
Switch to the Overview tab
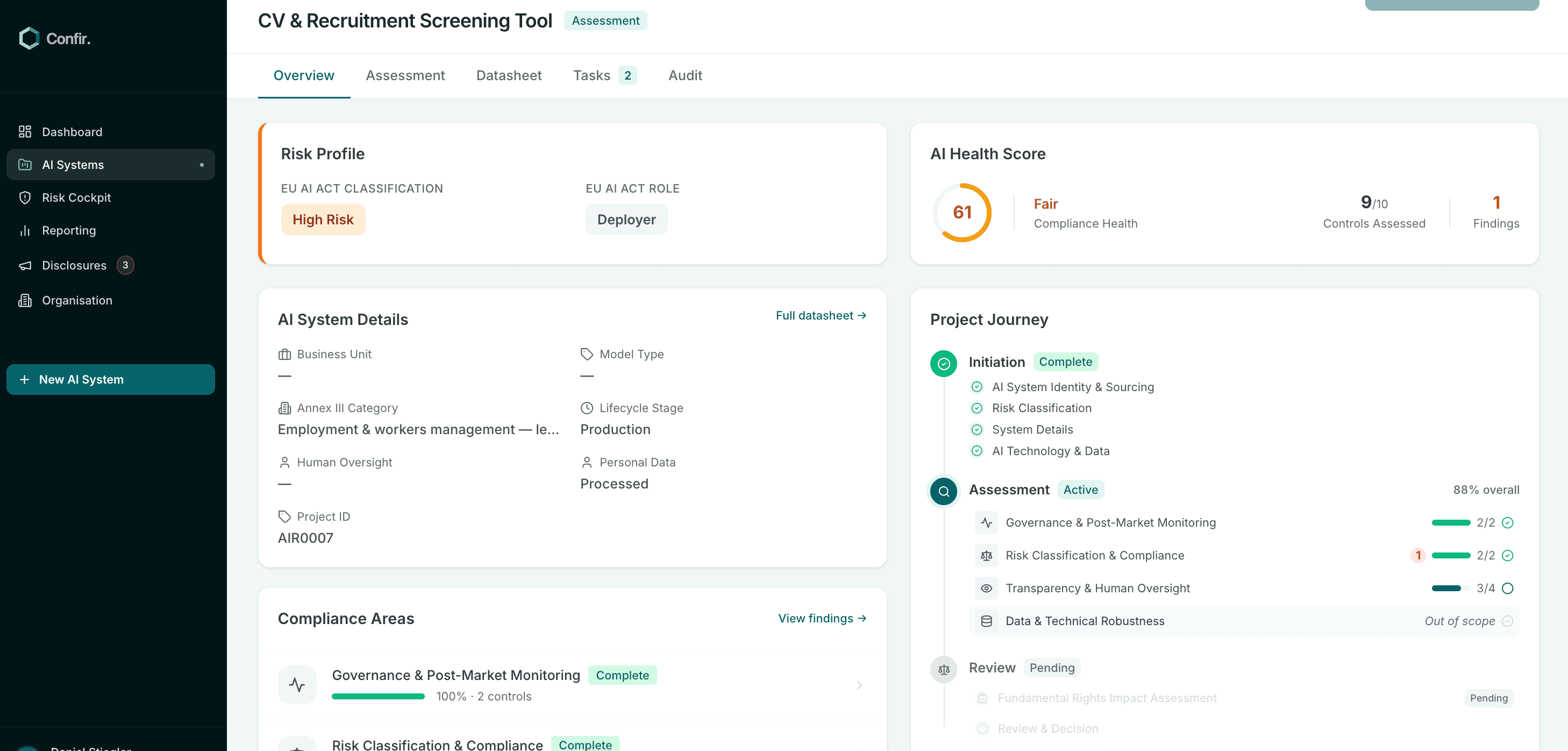coord(304,75)
